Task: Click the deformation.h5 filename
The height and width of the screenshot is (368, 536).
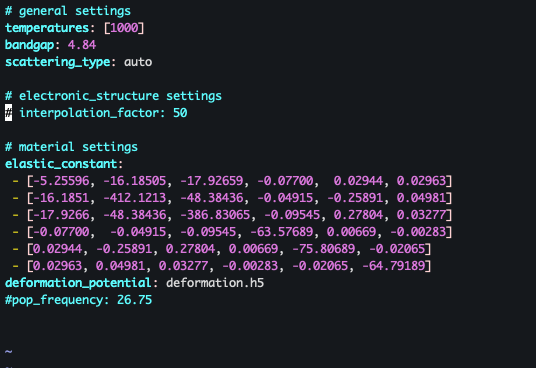Action: [215, 283]
